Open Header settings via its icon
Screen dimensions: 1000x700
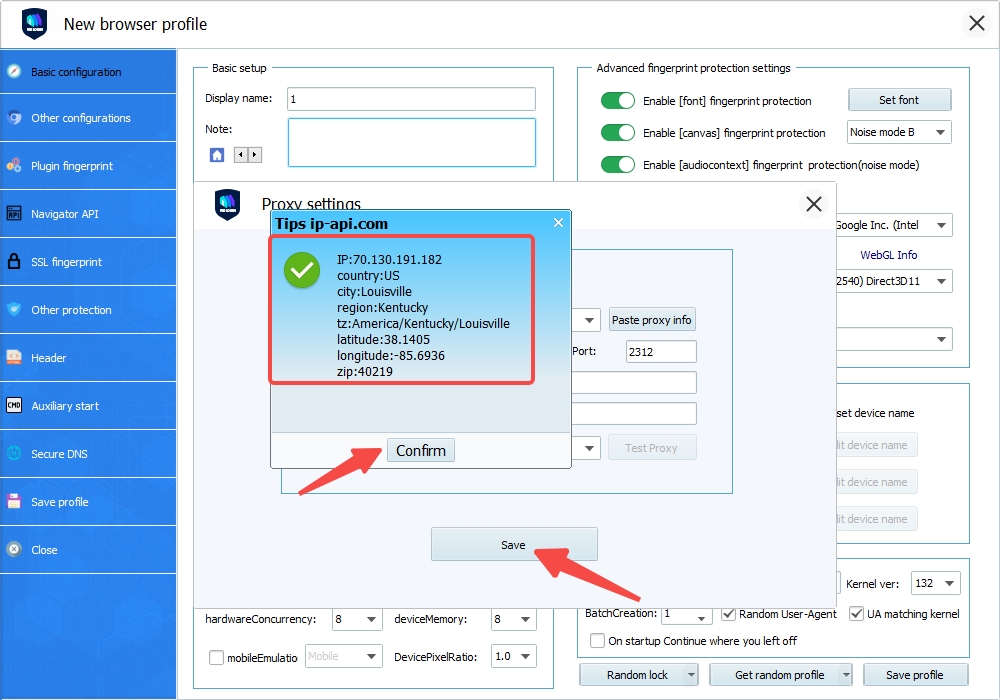coord(14,358)
